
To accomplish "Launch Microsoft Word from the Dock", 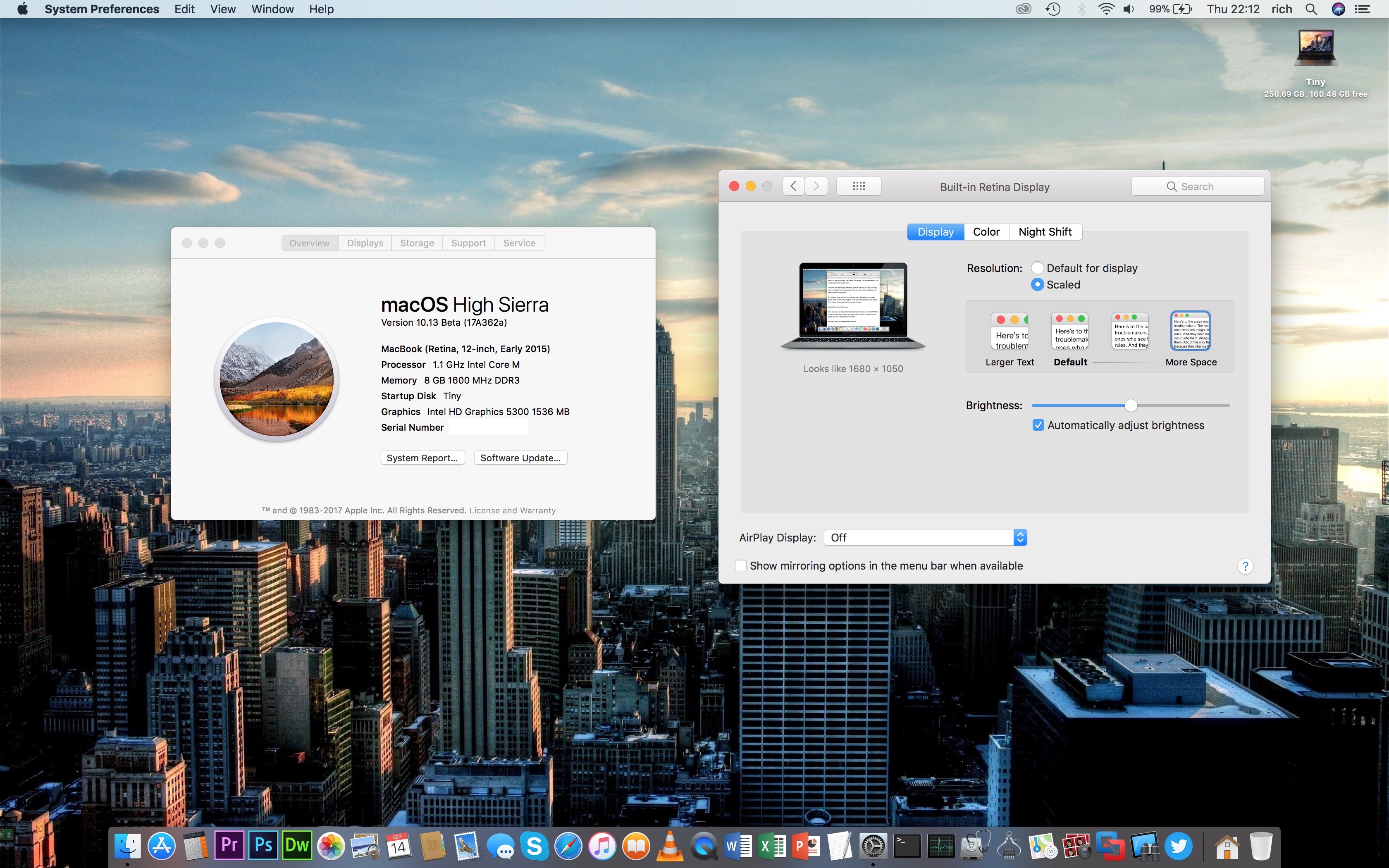I will (x=738, y=846).
